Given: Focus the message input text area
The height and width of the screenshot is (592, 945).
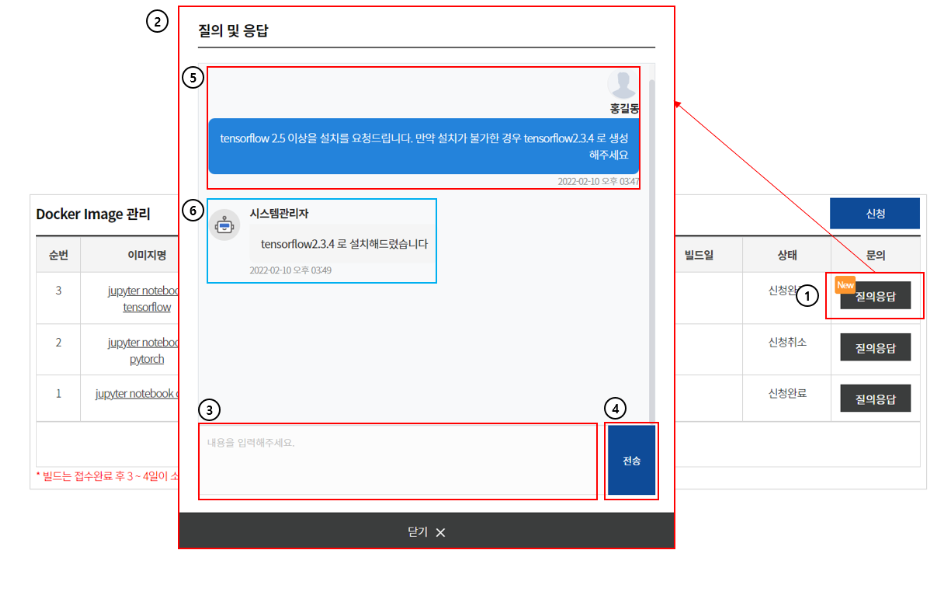Looking at the screenshot, I should pos(397,460).
